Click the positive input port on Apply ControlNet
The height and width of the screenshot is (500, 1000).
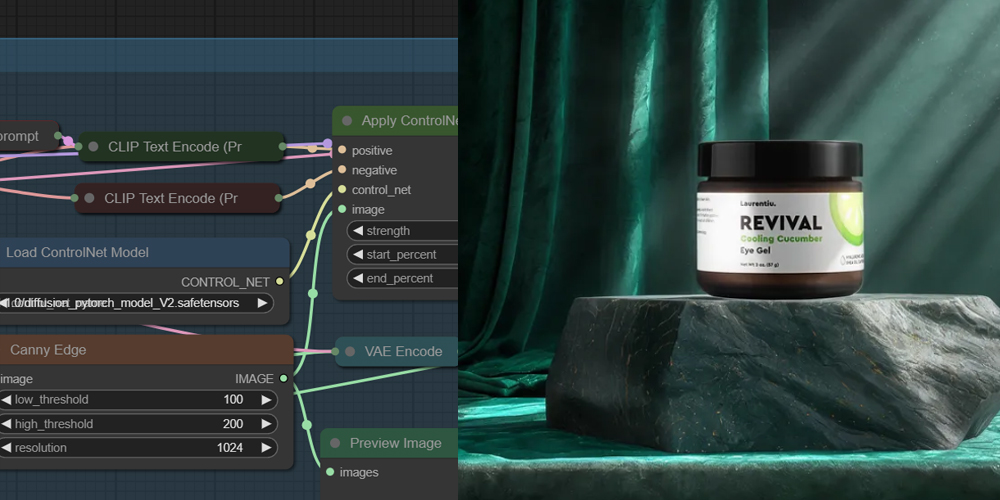click(x=342, y=150)
